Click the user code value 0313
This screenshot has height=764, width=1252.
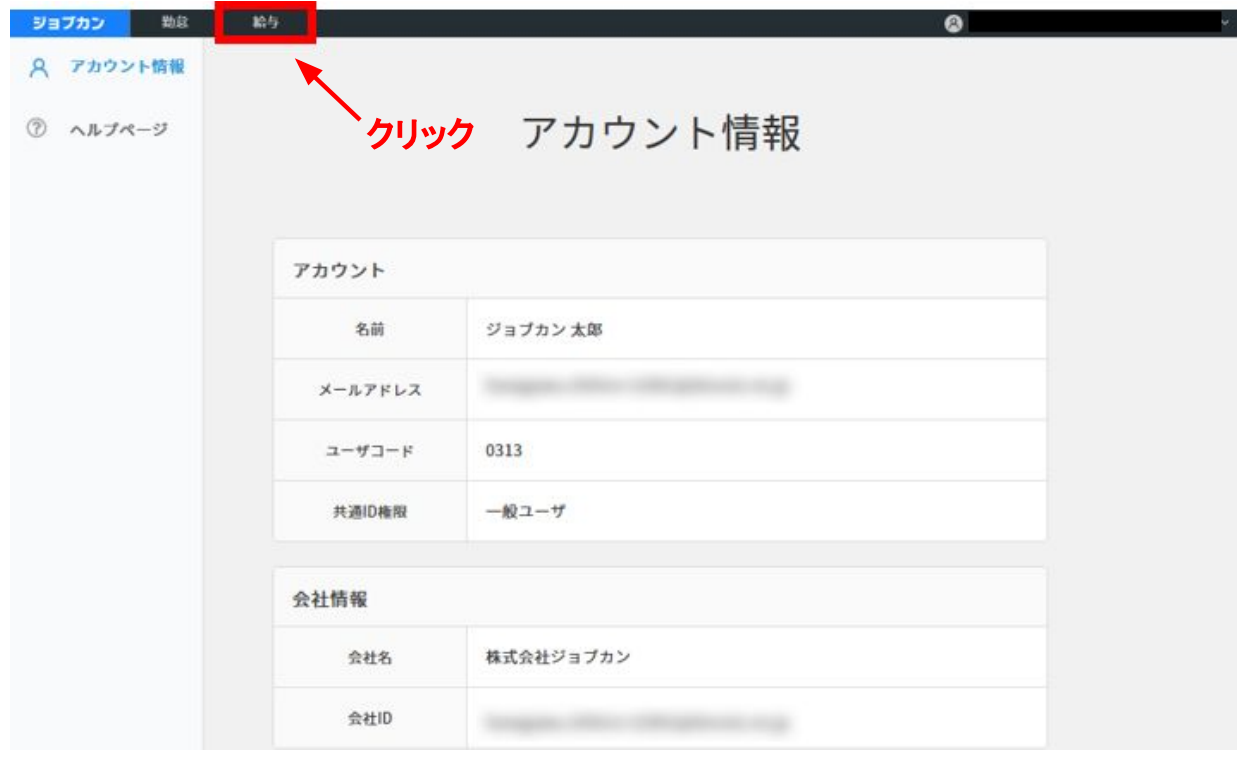[x=503, y=450]
